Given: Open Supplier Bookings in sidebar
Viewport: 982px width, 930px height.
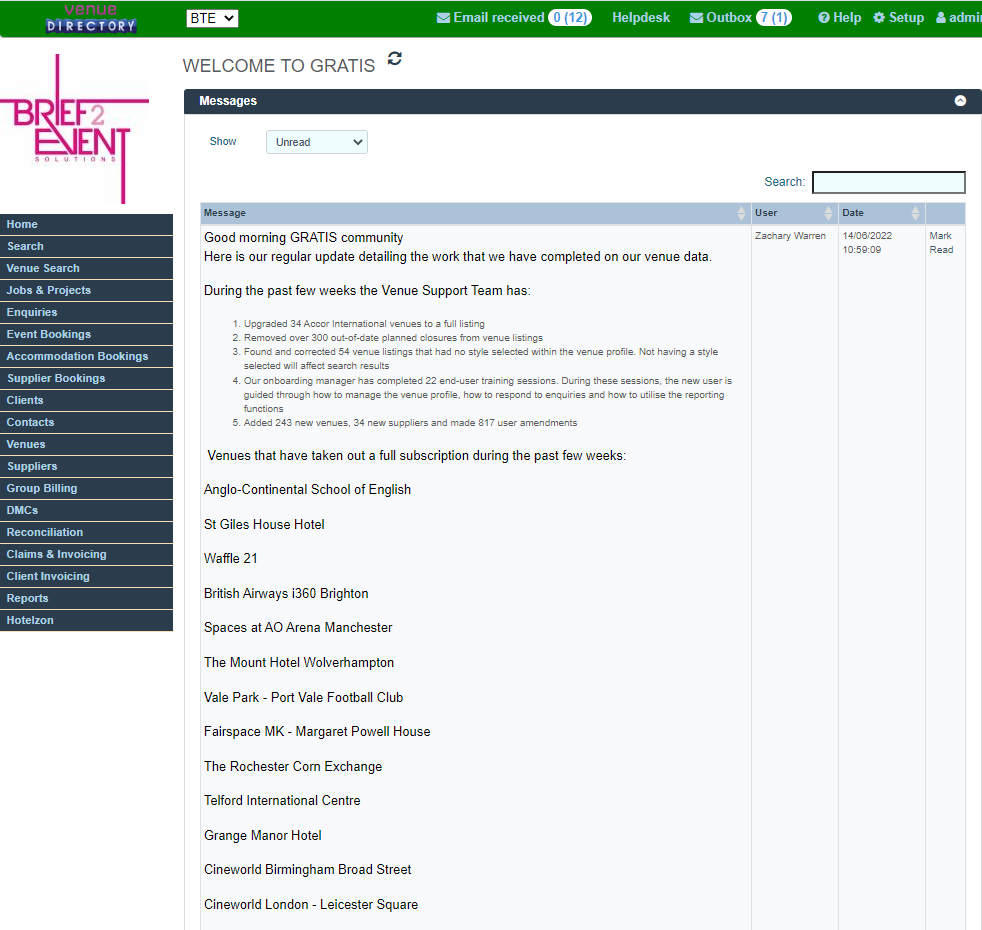Looking at the screenshot, I should point(86,378).
